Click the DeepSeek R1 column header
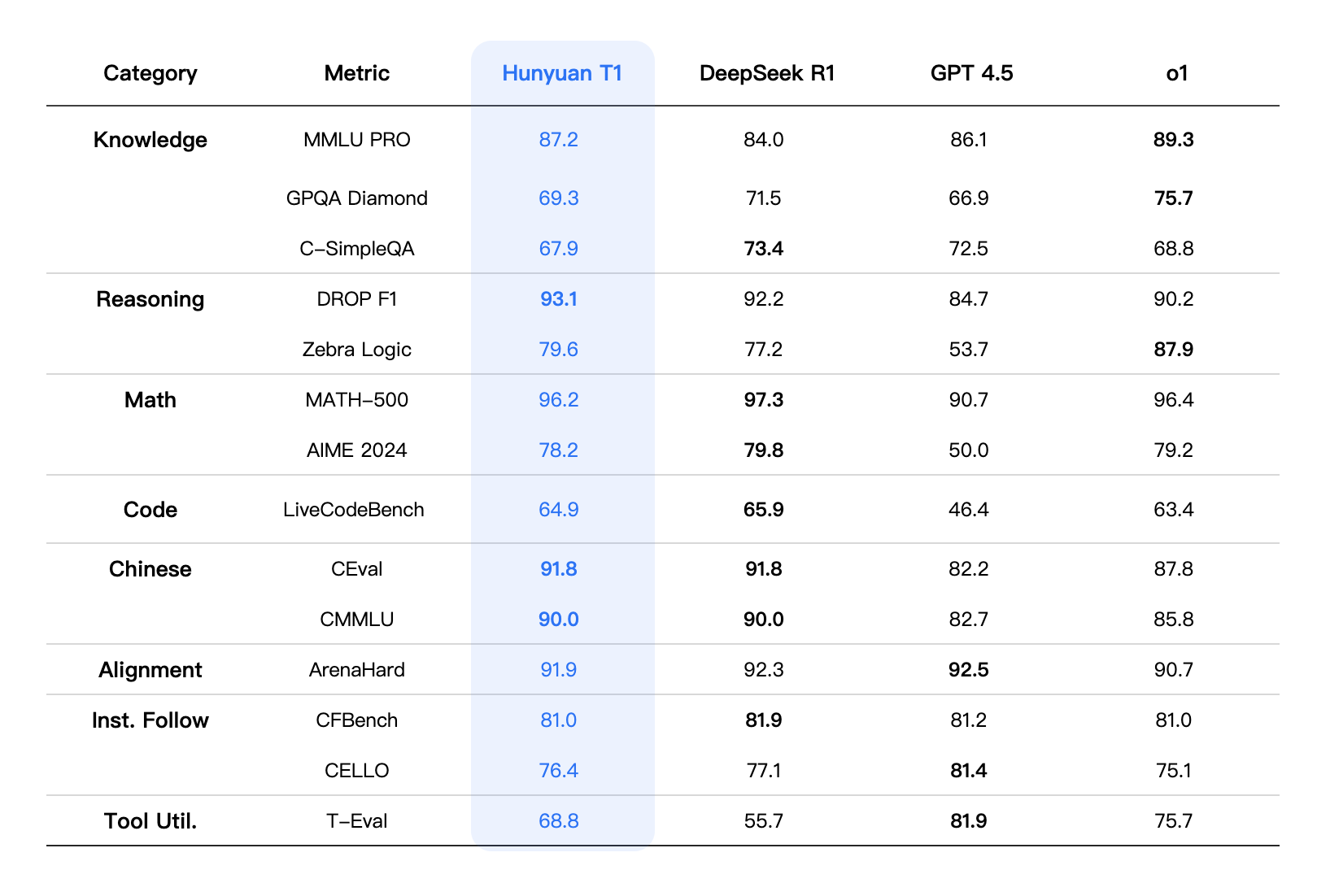This screenshot has width=1317, height=896. [766, 73]
